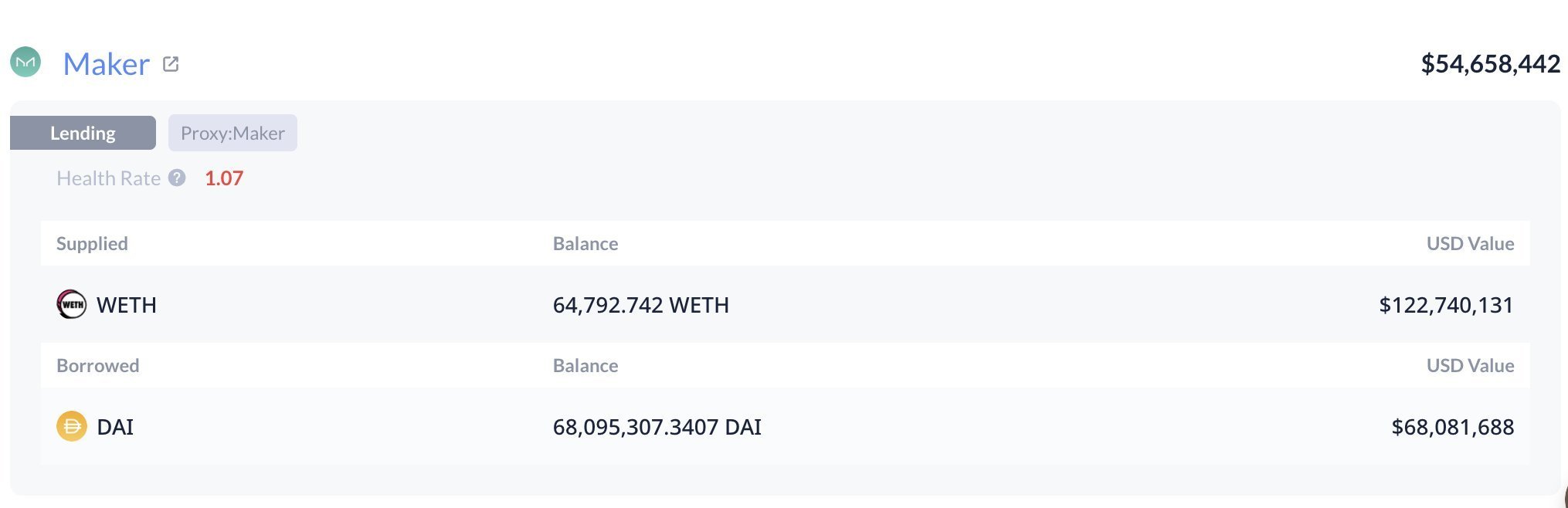This screenshot has width=1568, height=508.
Task: Click the Health Rate help question icon
Action: [177, 178]
